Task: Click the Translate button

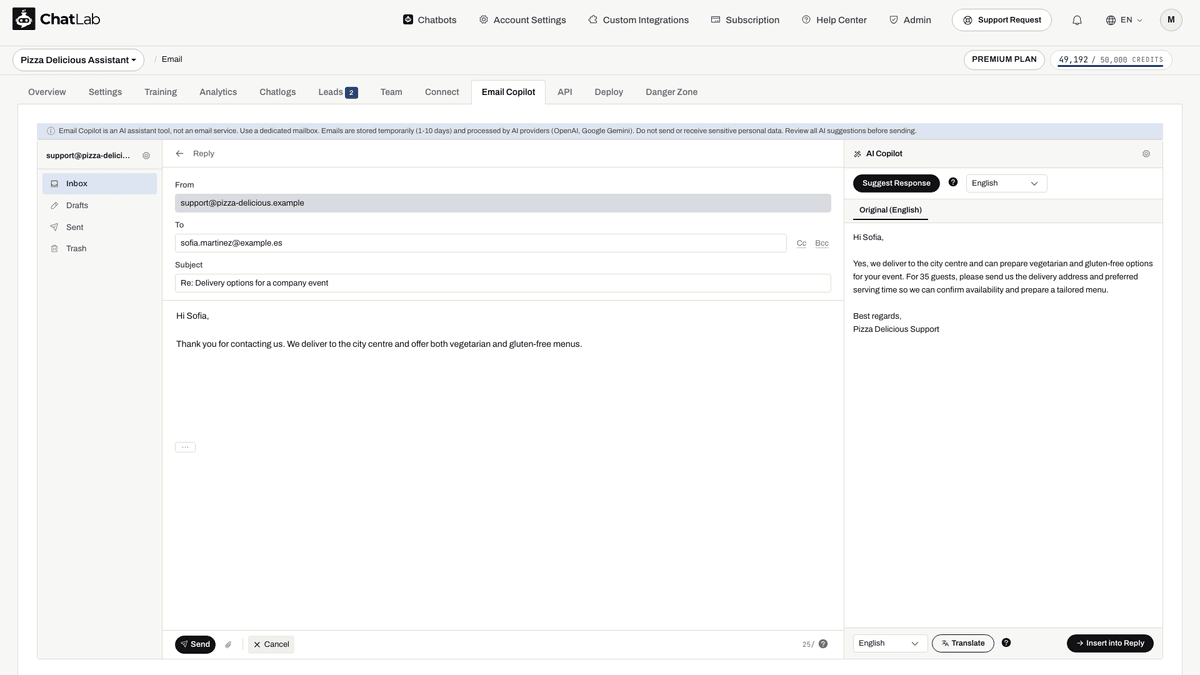Action: click(963, 643)
